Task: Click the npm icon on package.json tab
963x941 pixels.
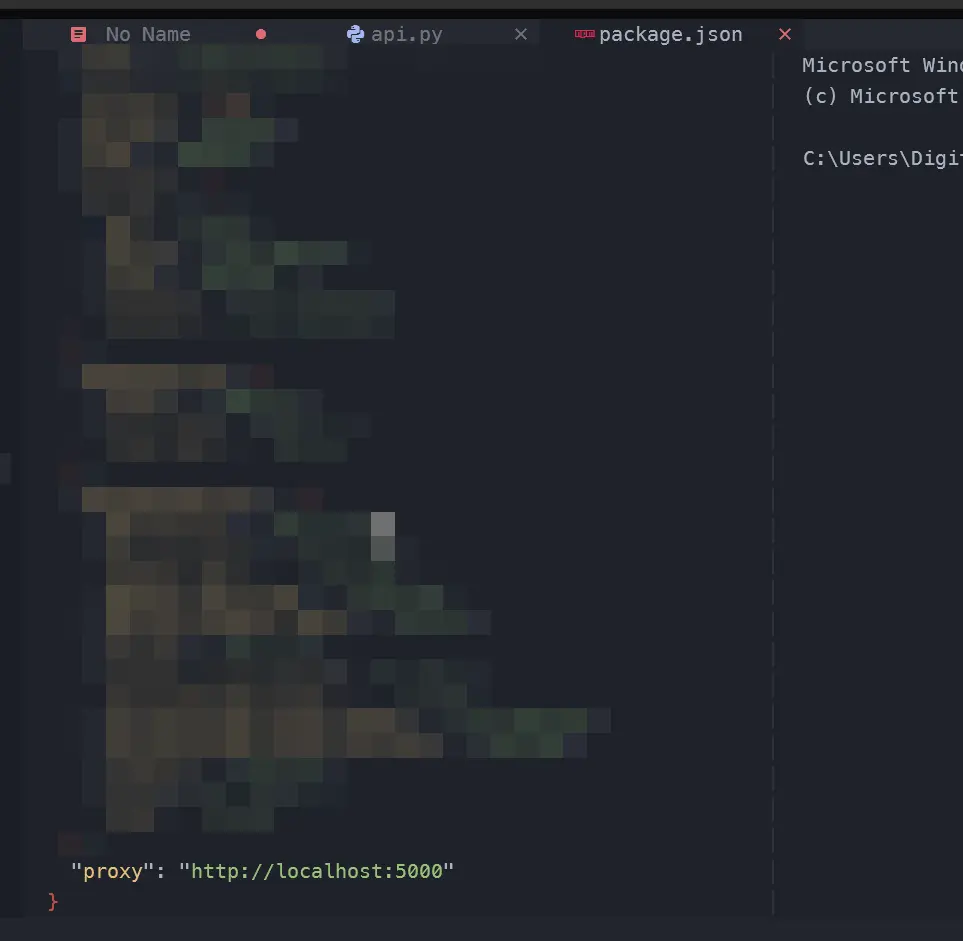Action: 584,34
